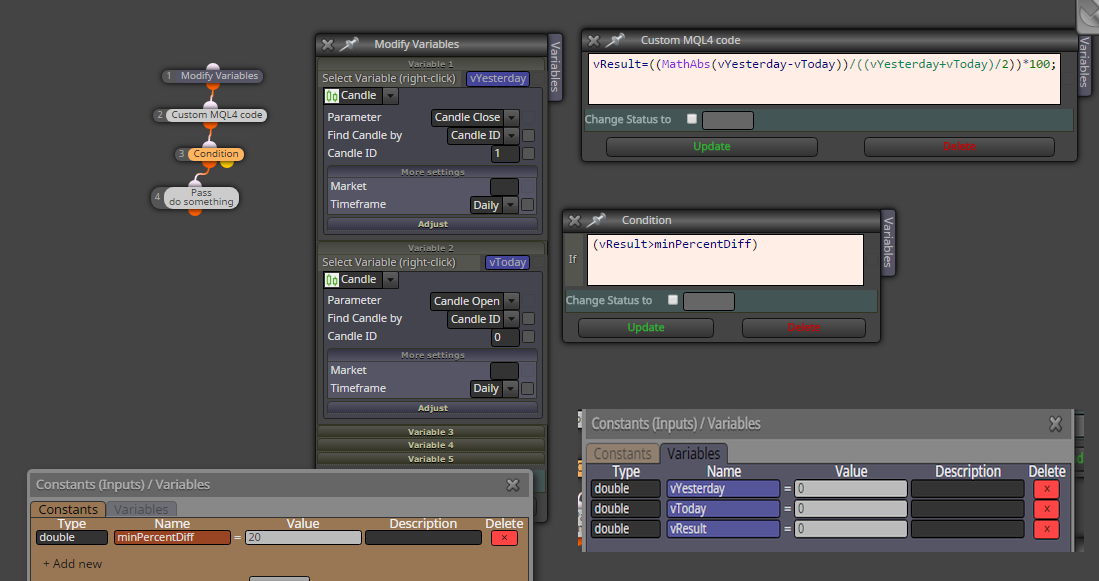Click the Candle icon in Variable 2

332,280
